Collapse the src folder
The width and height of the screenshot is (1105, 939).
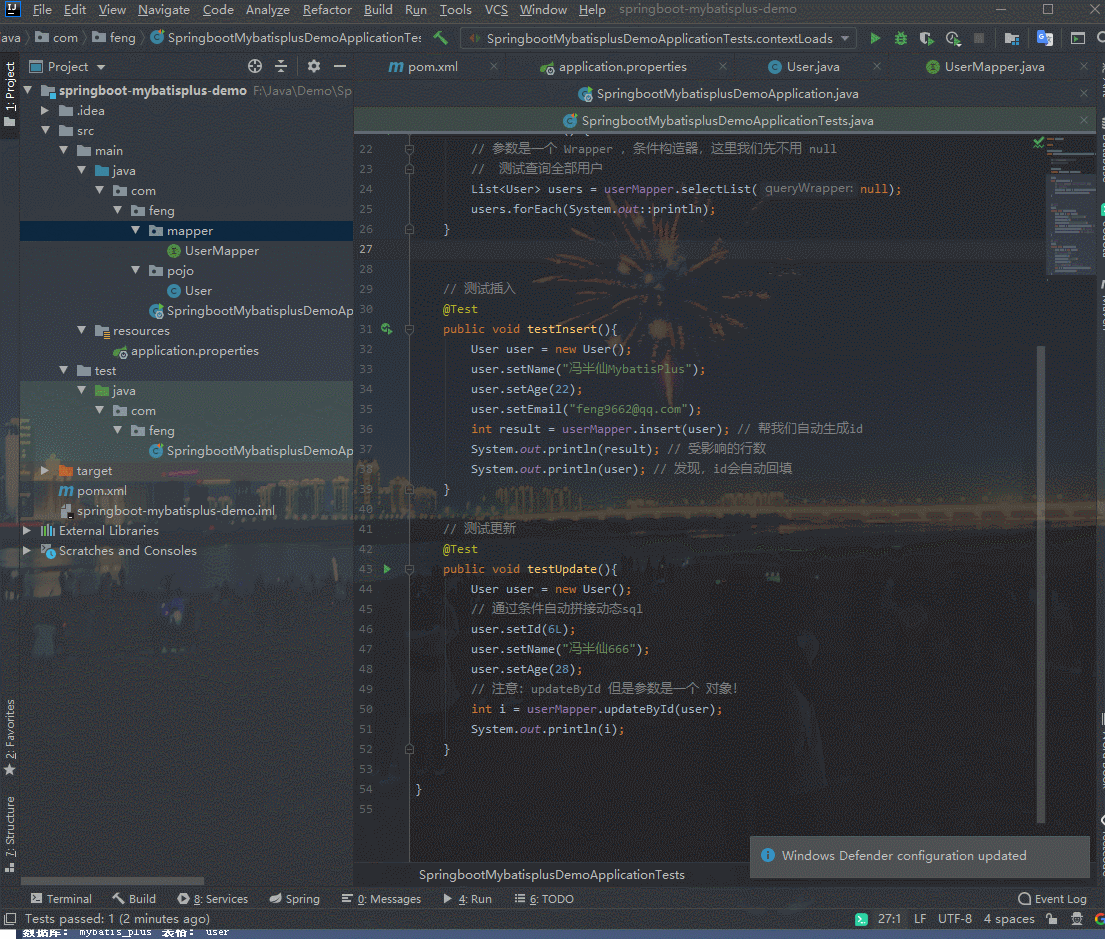[x=46, y=130]
